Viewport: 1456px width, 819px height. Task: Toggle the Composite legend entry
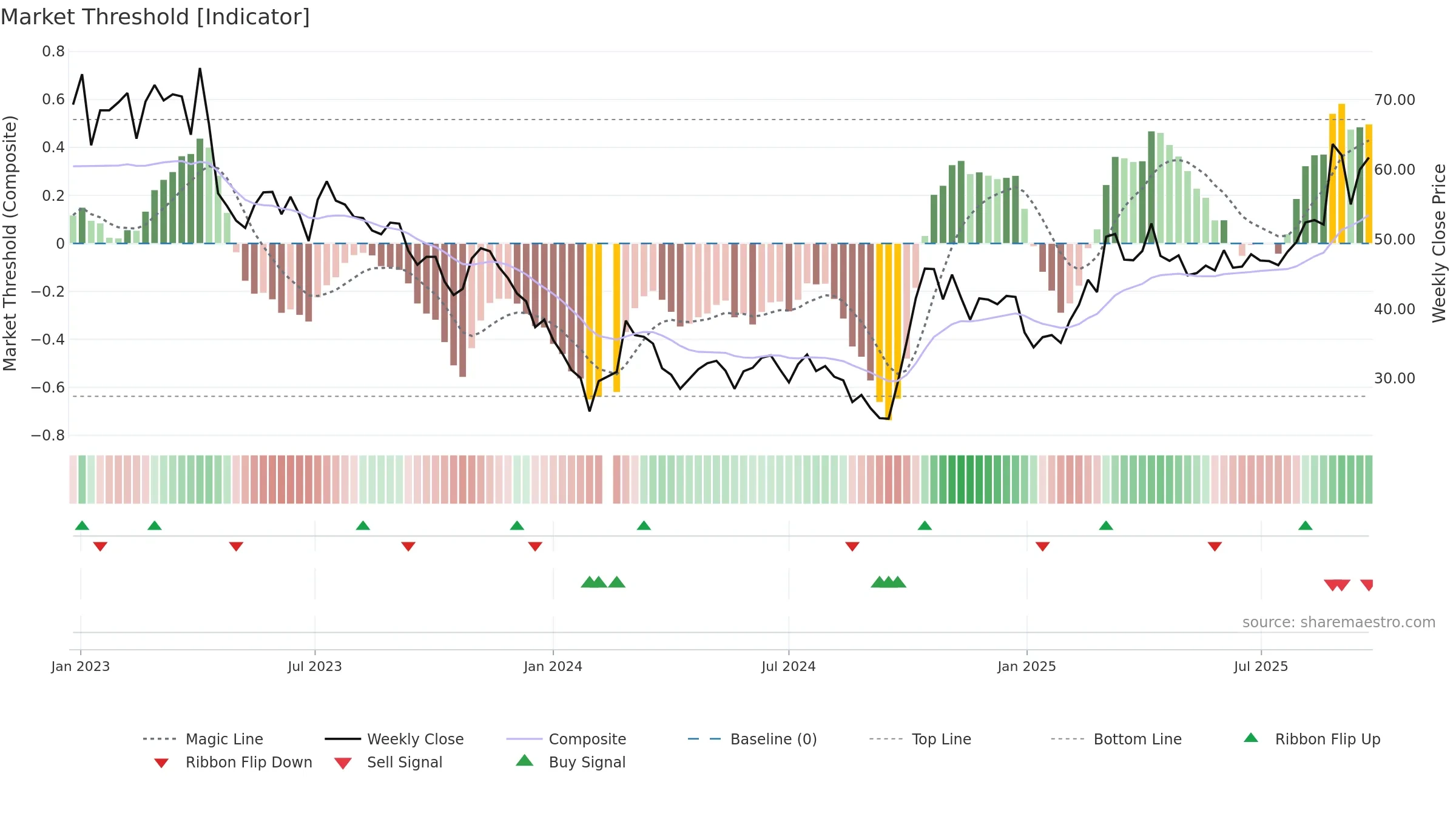coord(566,739)
